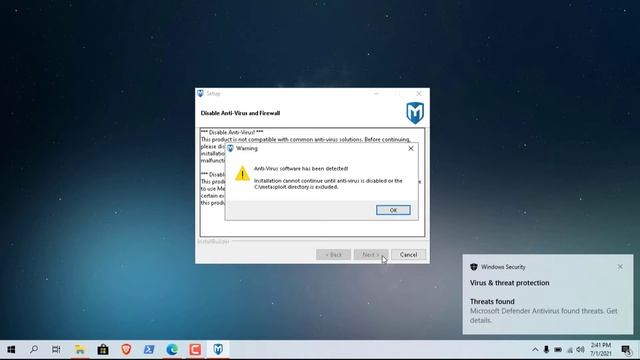Click the microphone tray icon
Image resolution: width=640 pixels, height=360 pixels.
tap(546, 350)
